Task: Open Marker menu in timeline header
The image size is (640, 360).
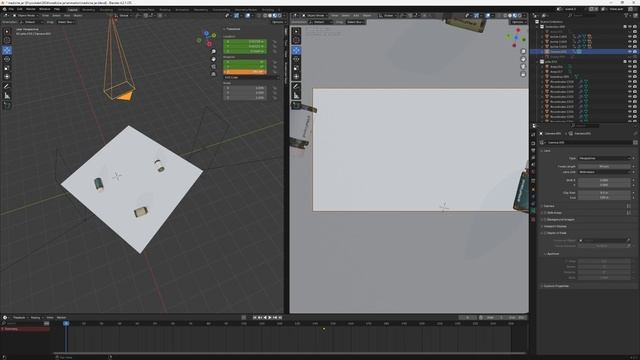Action: click(x=62, y=318)
